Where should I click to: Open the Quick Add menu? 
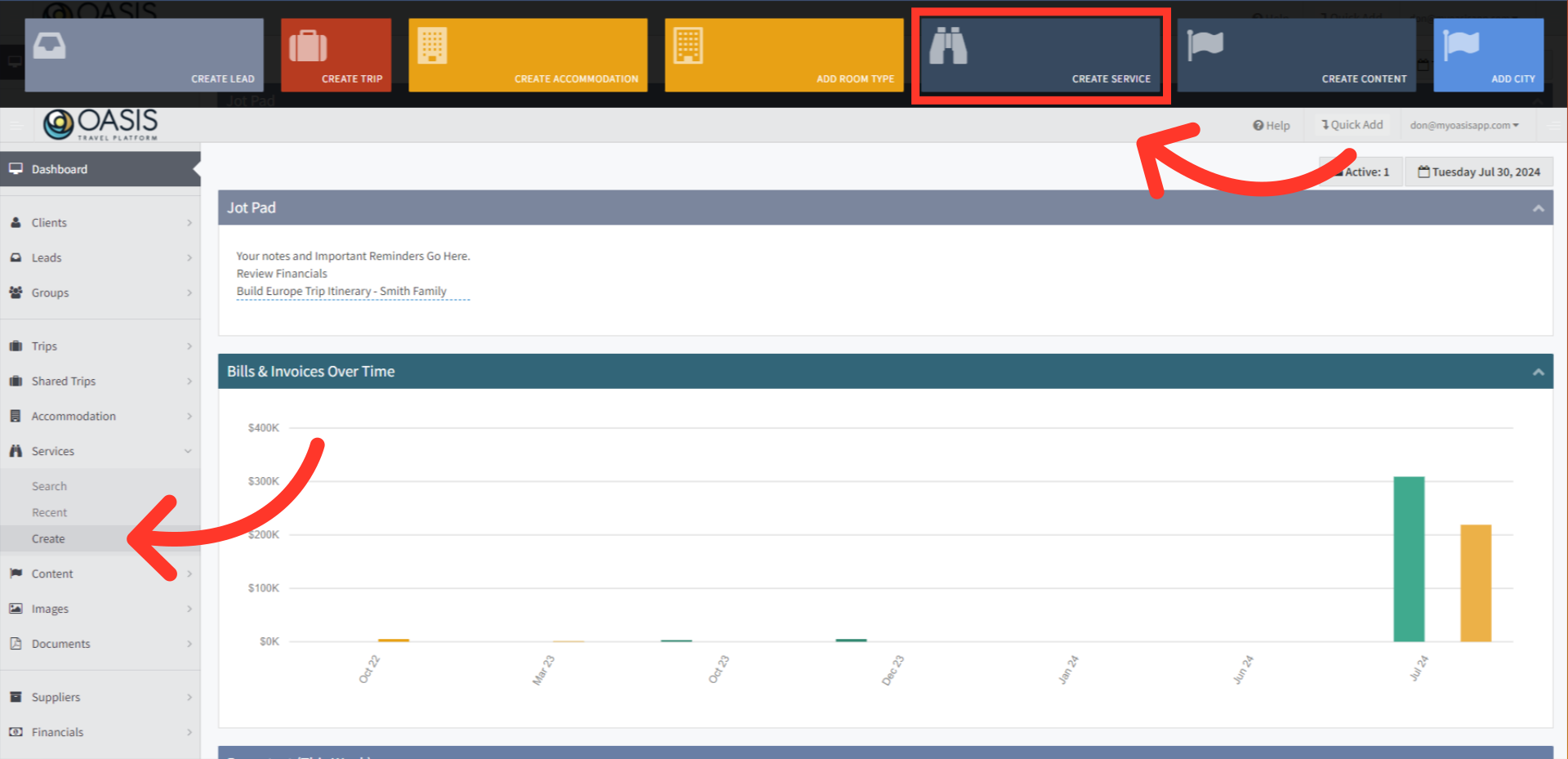(1352, 125)
